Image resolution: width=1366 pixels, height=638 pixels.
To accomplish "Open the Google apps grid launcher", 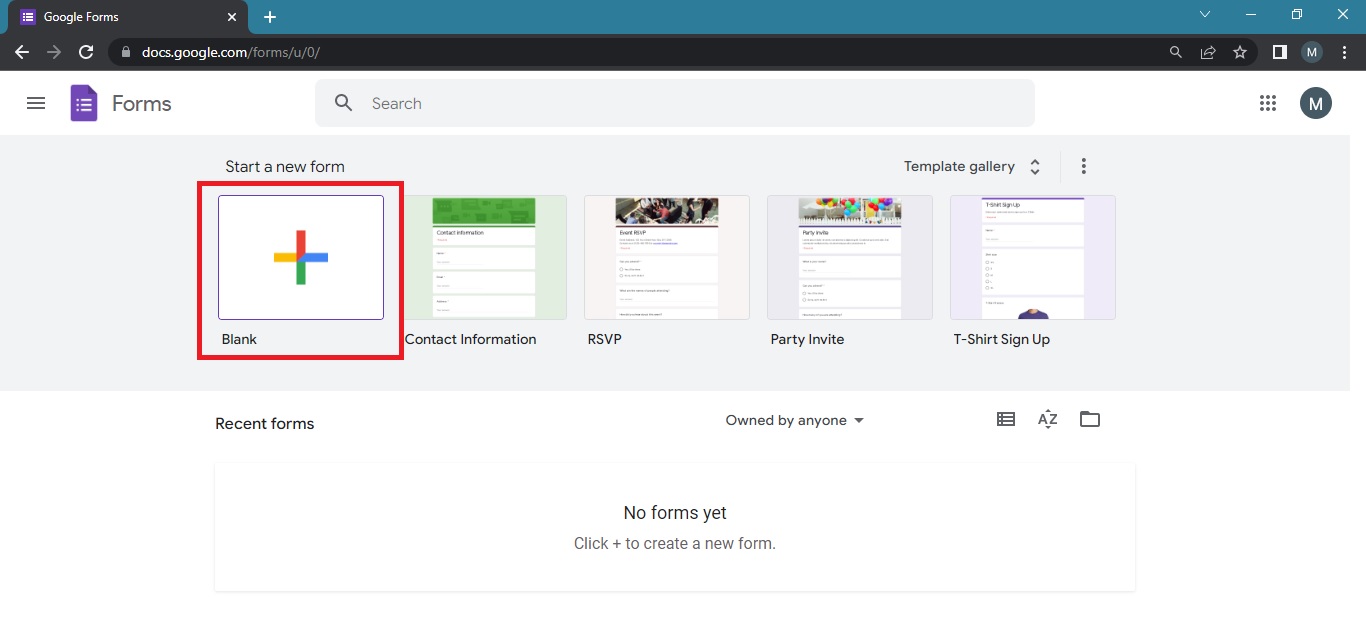I will pos(1268,103).
